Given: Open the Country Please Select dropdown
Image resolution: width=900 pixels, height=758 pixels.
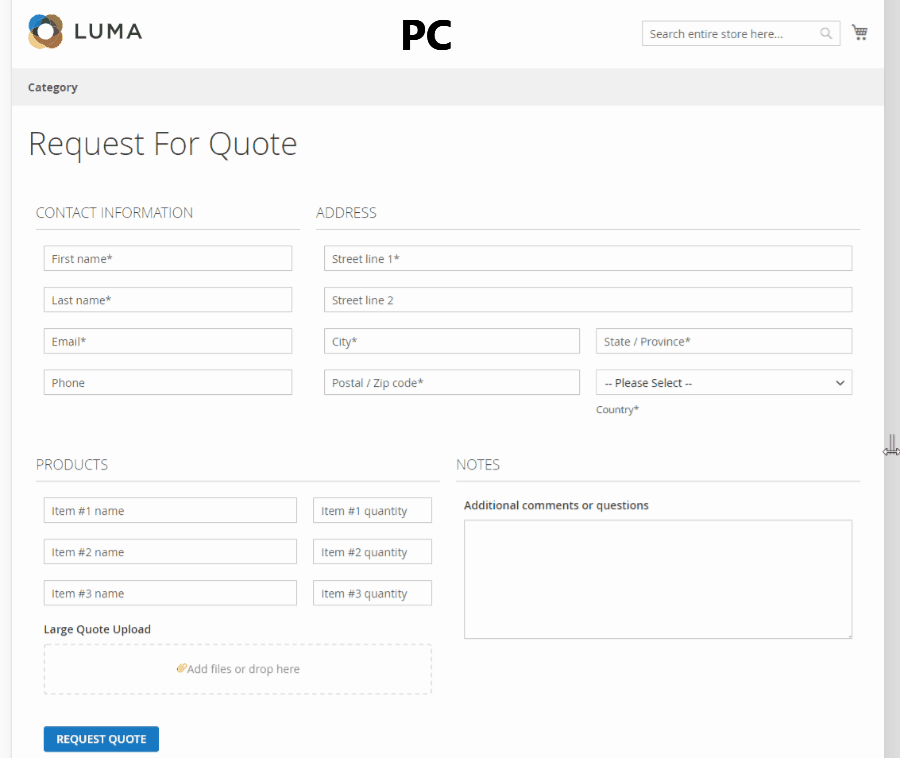Looking at the screenshot, I should (x=723, y=382).
